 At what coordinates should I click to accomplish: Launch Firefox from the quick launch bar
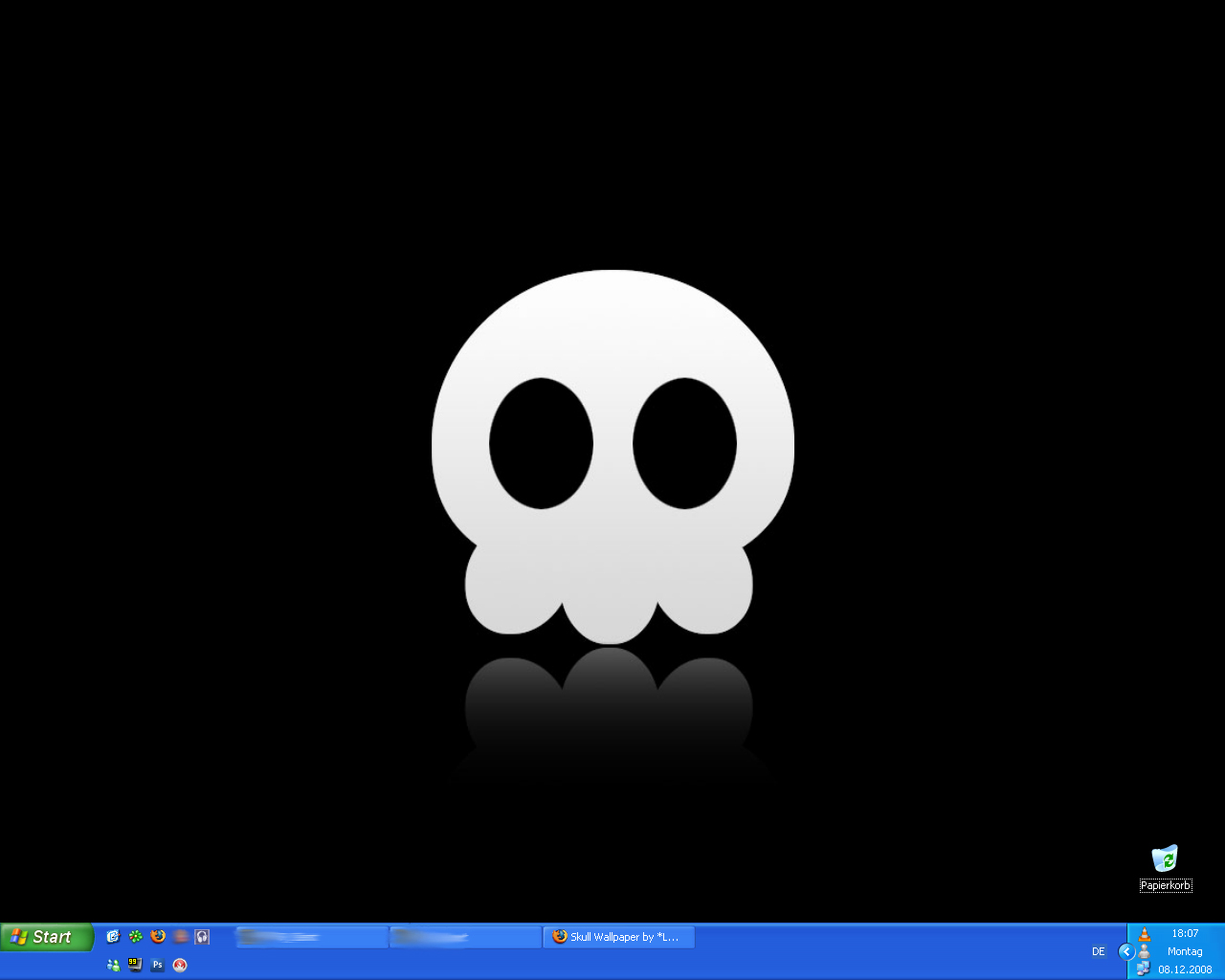point(159,937)
